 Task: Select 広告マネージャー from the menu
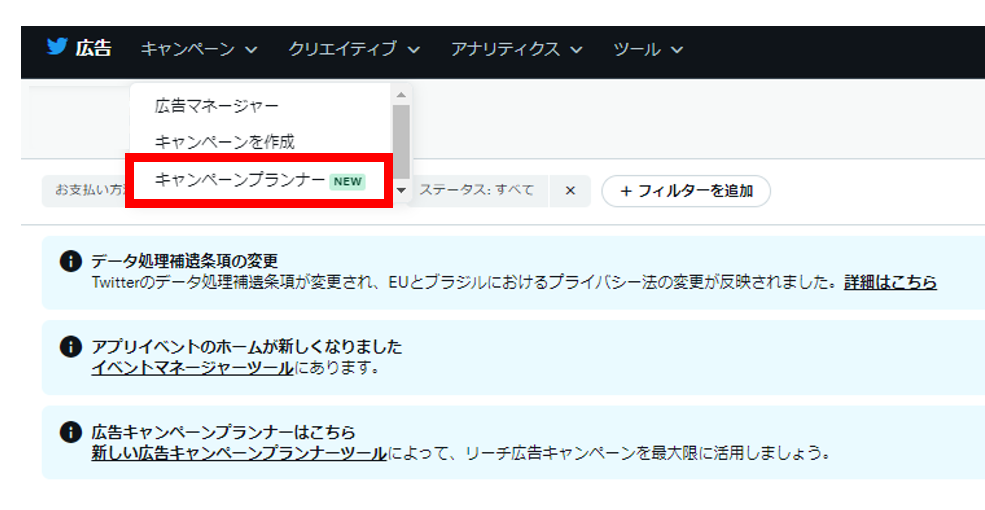click(217, 105)
